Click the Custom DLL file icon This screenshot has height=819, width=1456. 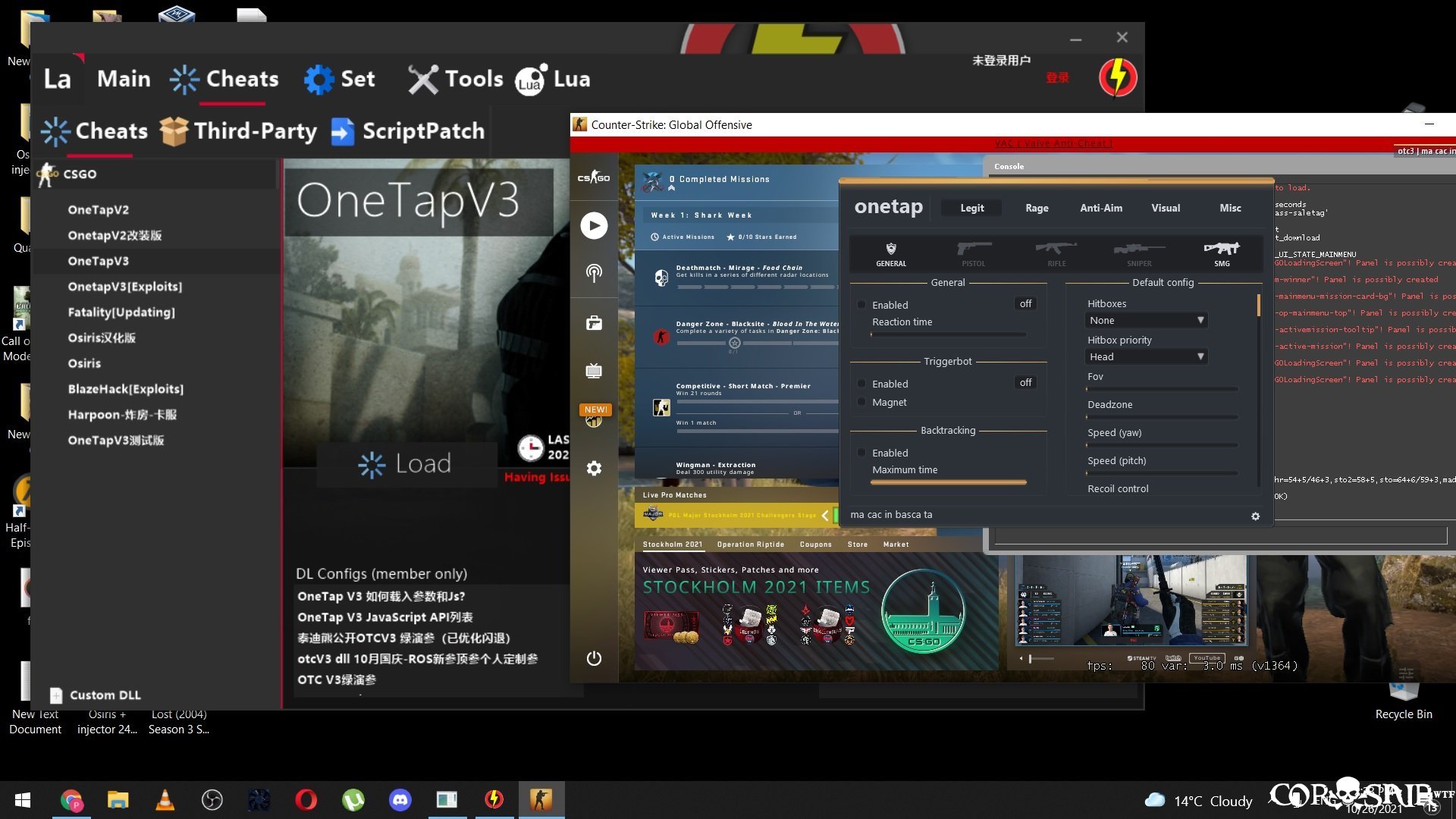(x=56, y=695)
